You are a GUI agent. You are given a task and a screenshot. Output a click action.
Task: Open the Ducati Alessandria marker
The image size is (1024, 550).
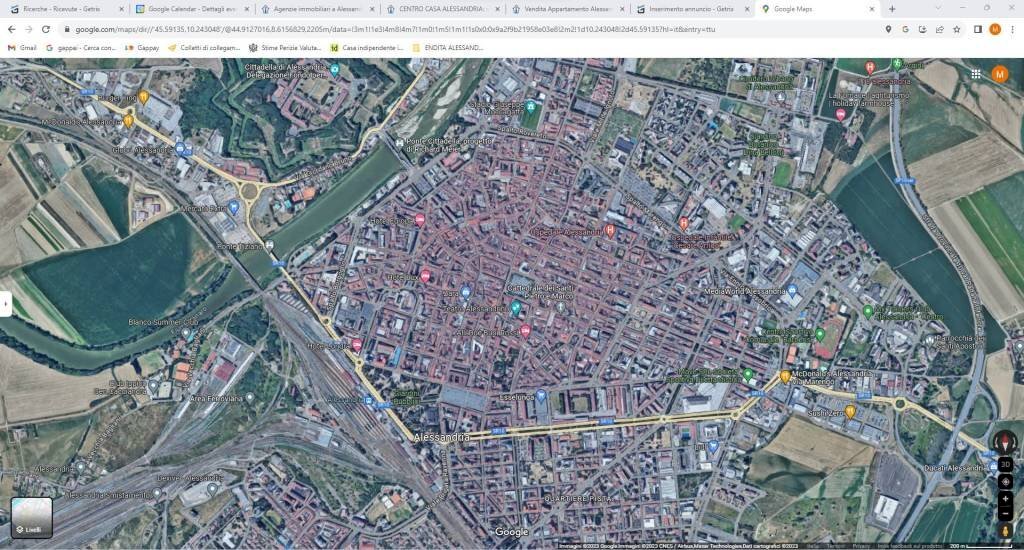(x=993, y=466)
